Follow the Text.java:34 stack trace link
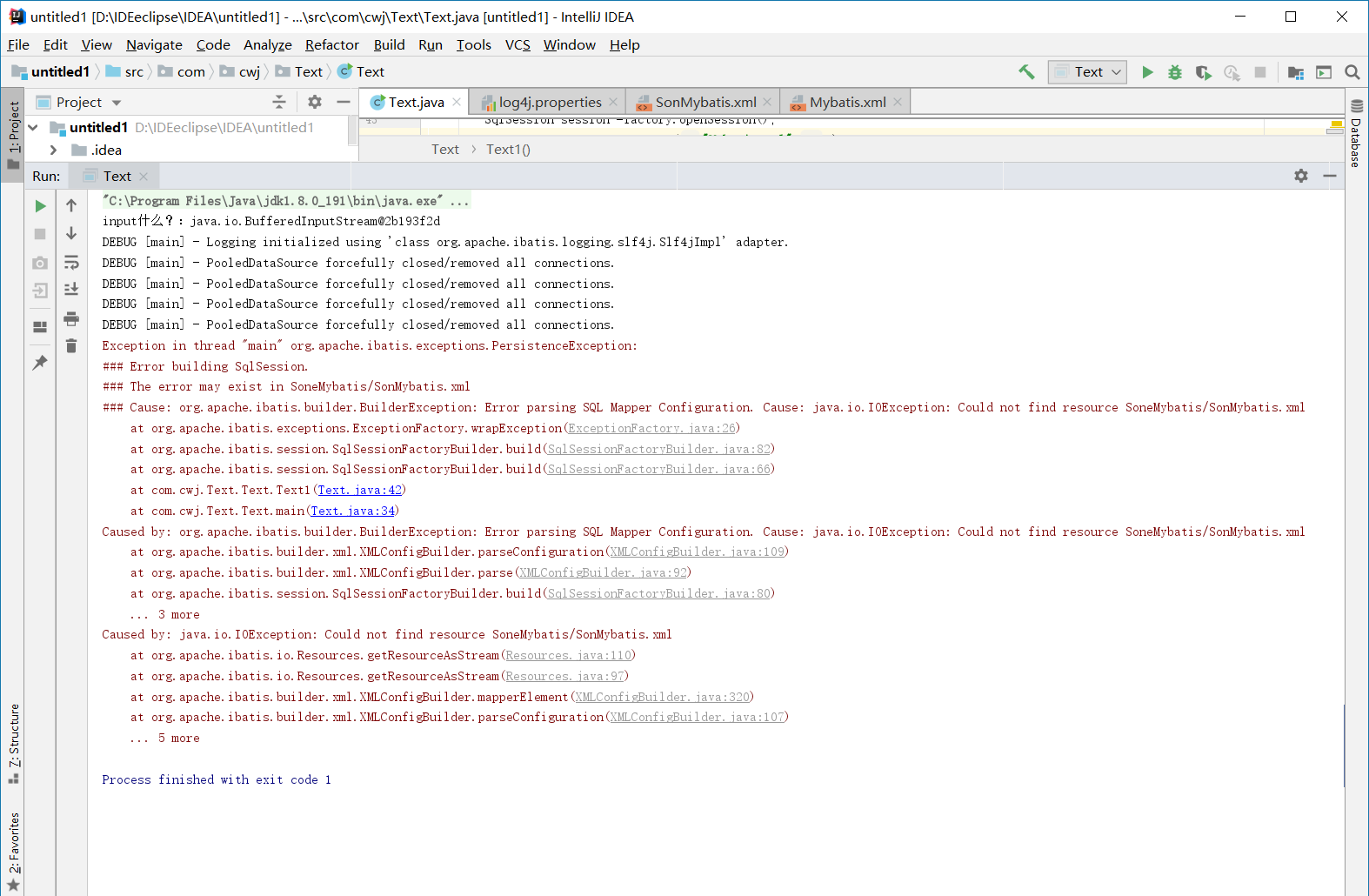Image resolution: width=1369 pixels, height=896 pixels. tap(353, 512)
